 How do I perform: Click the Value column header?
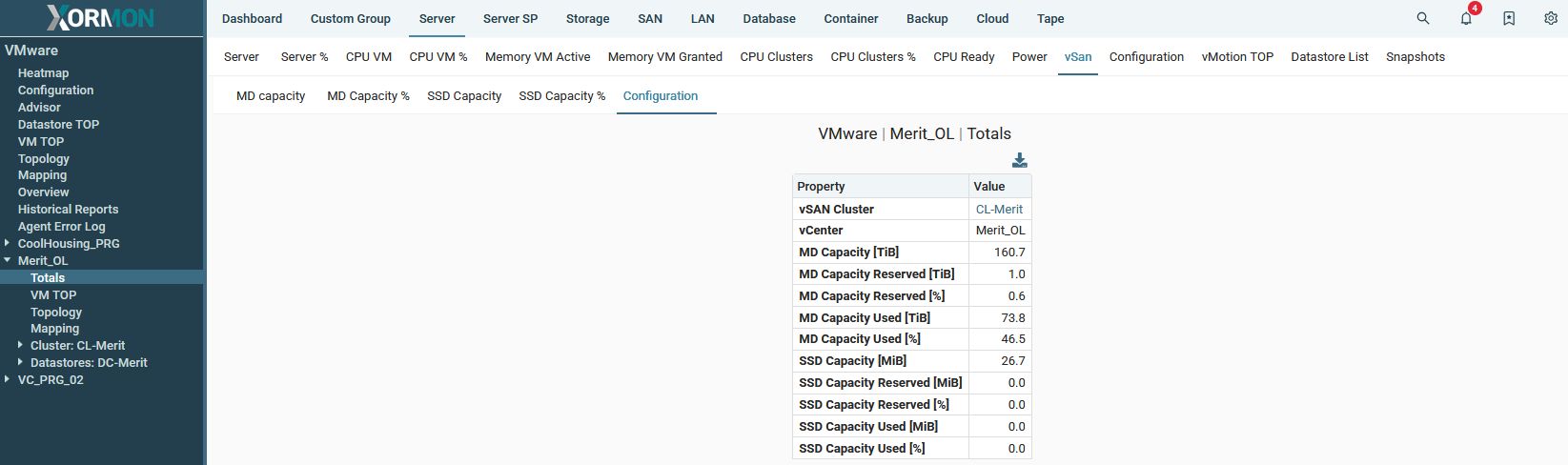[988, 186]
